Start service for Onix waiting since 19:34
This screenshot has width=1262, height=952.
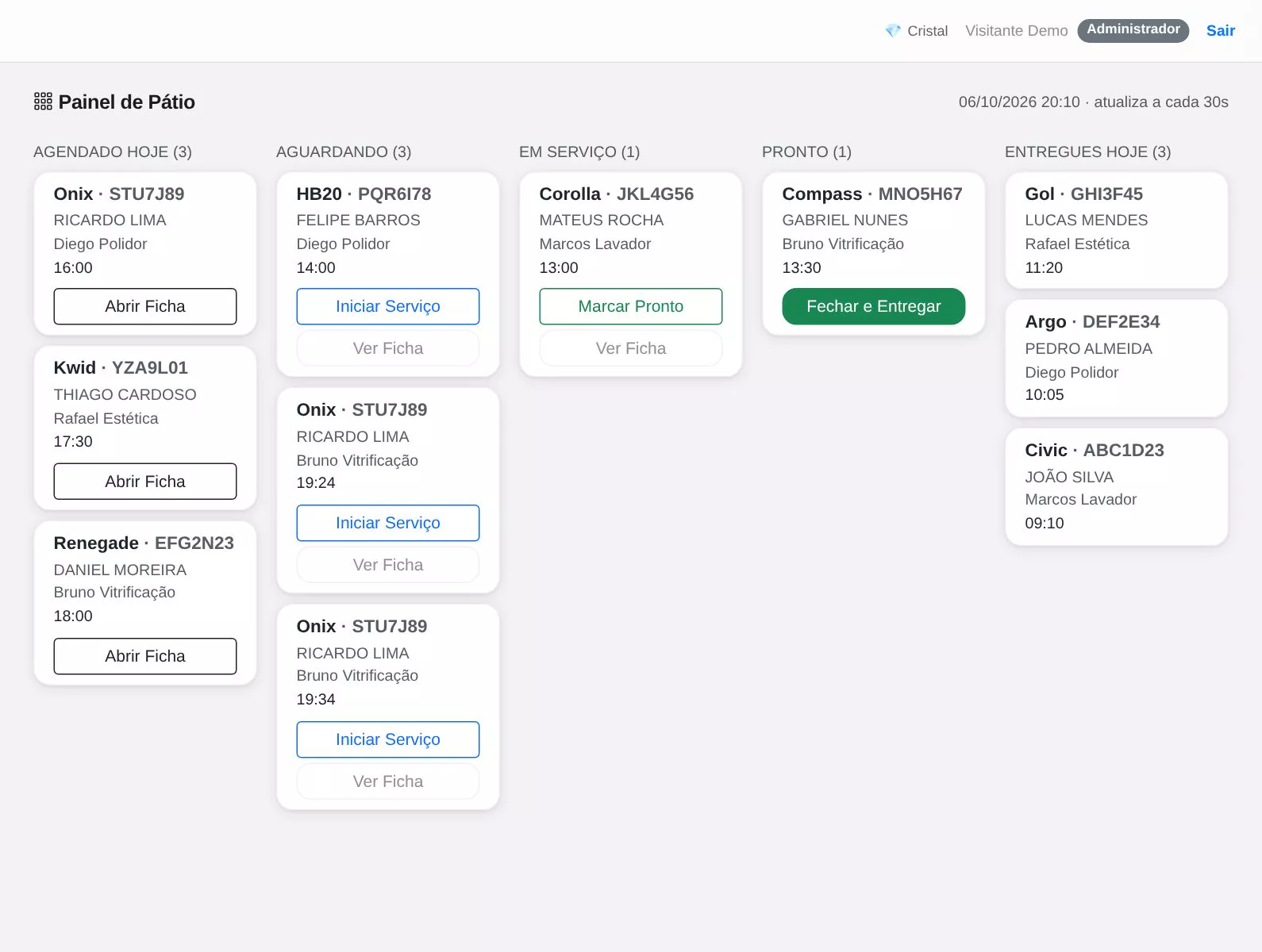(388, 739)
